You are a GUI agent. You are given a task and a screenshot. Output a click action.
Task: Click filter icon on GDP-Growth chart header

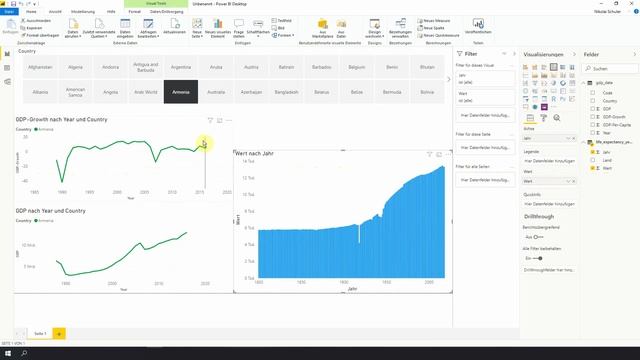tap(210, 120)
